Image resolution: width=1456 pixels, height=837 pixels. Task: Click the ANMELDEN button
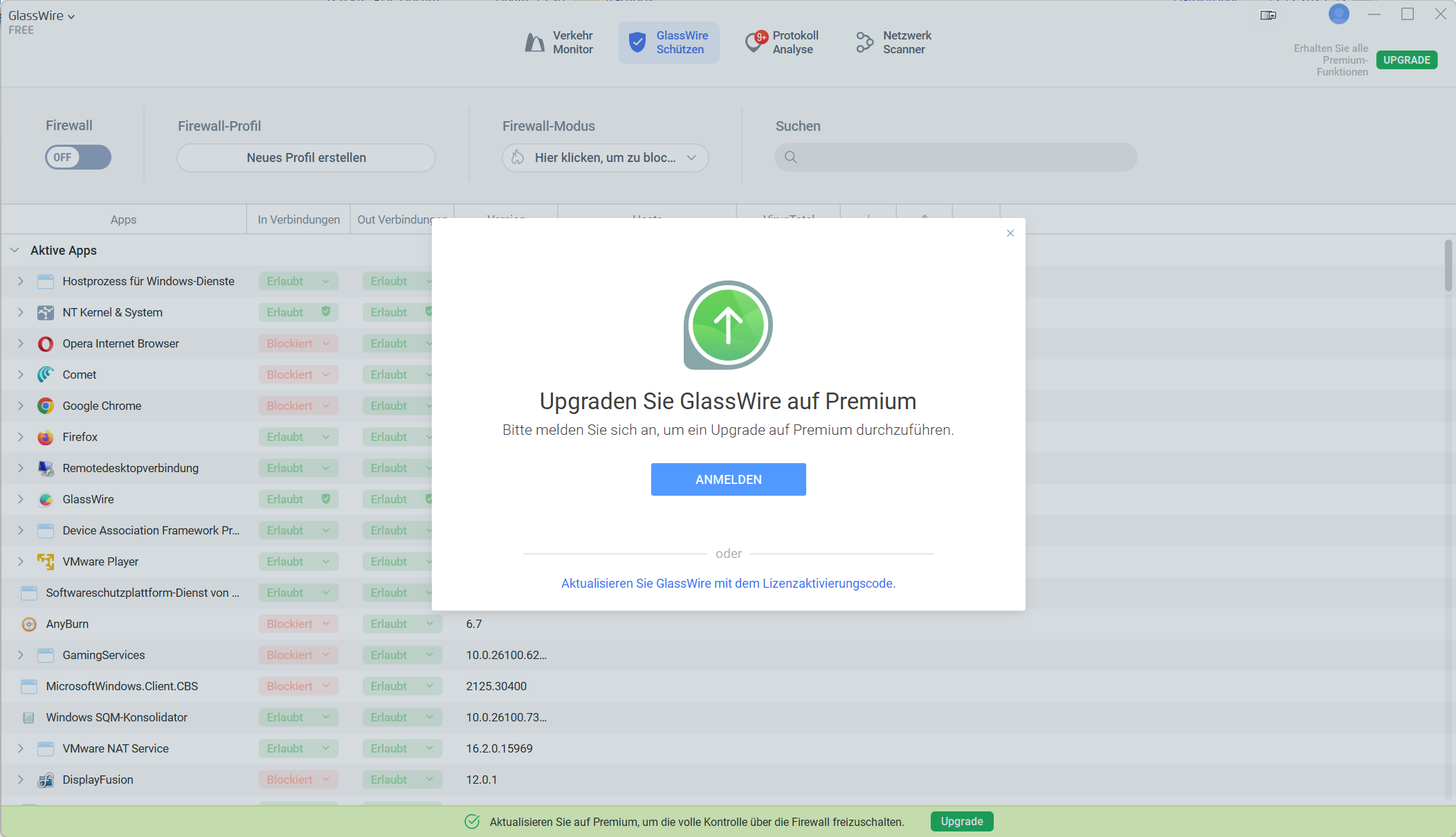728,479
